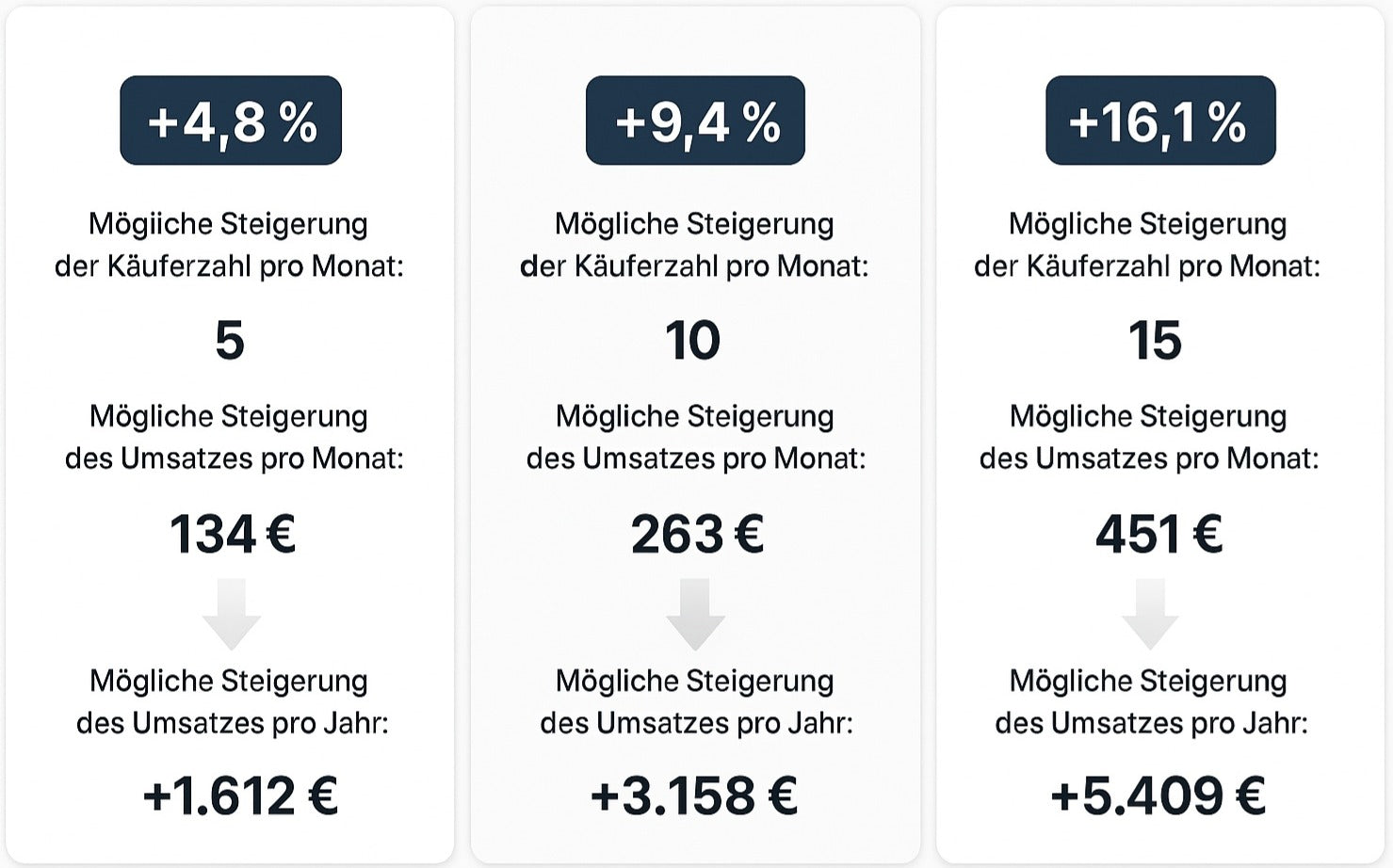
Task: Click the 451 € monthly revenue figure
Action: 1159,534
